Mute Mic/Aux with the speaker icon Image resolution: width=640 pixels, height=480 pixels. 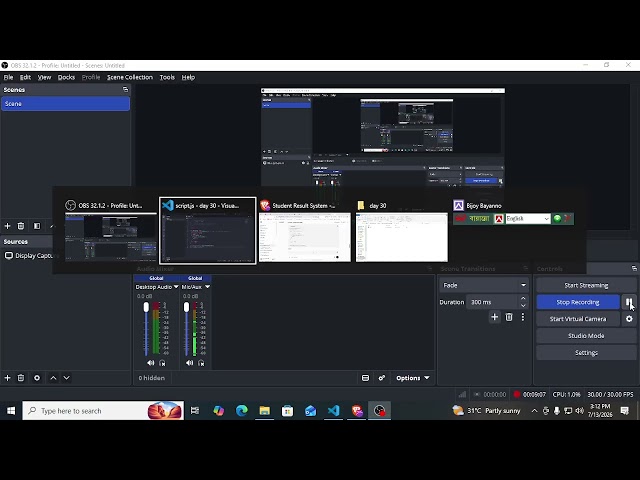click(x=189, y=363)
